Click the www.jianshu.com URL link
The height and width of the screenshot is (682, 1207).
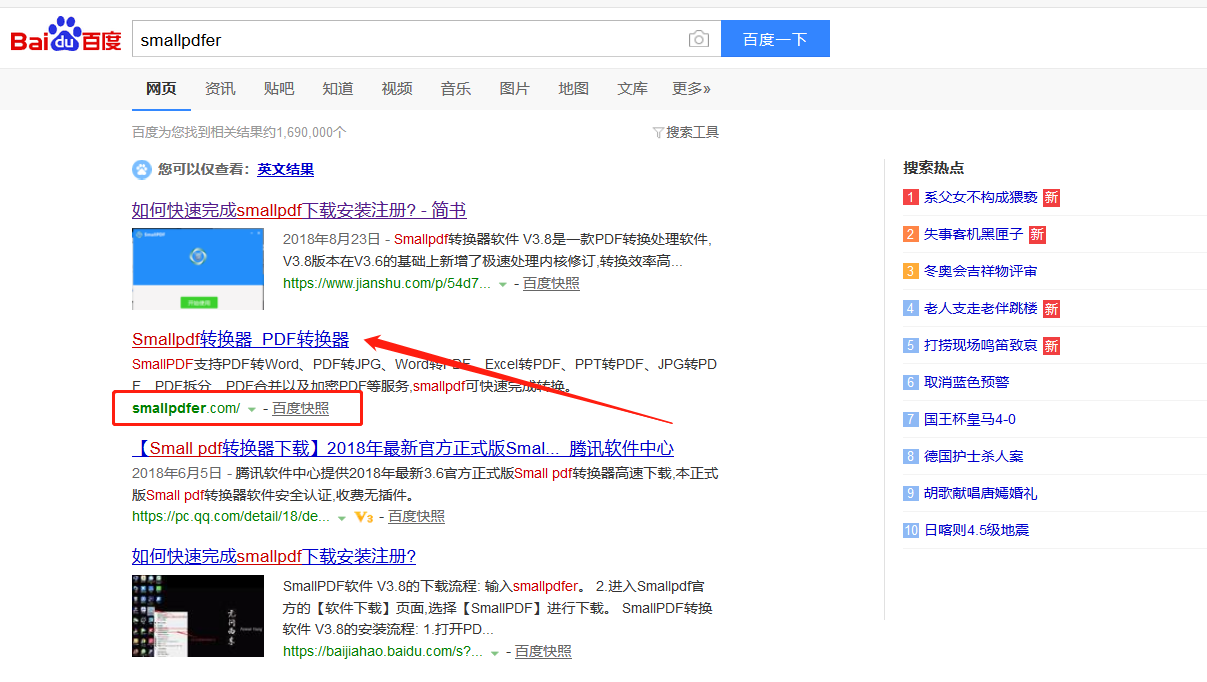click(387, 284)
